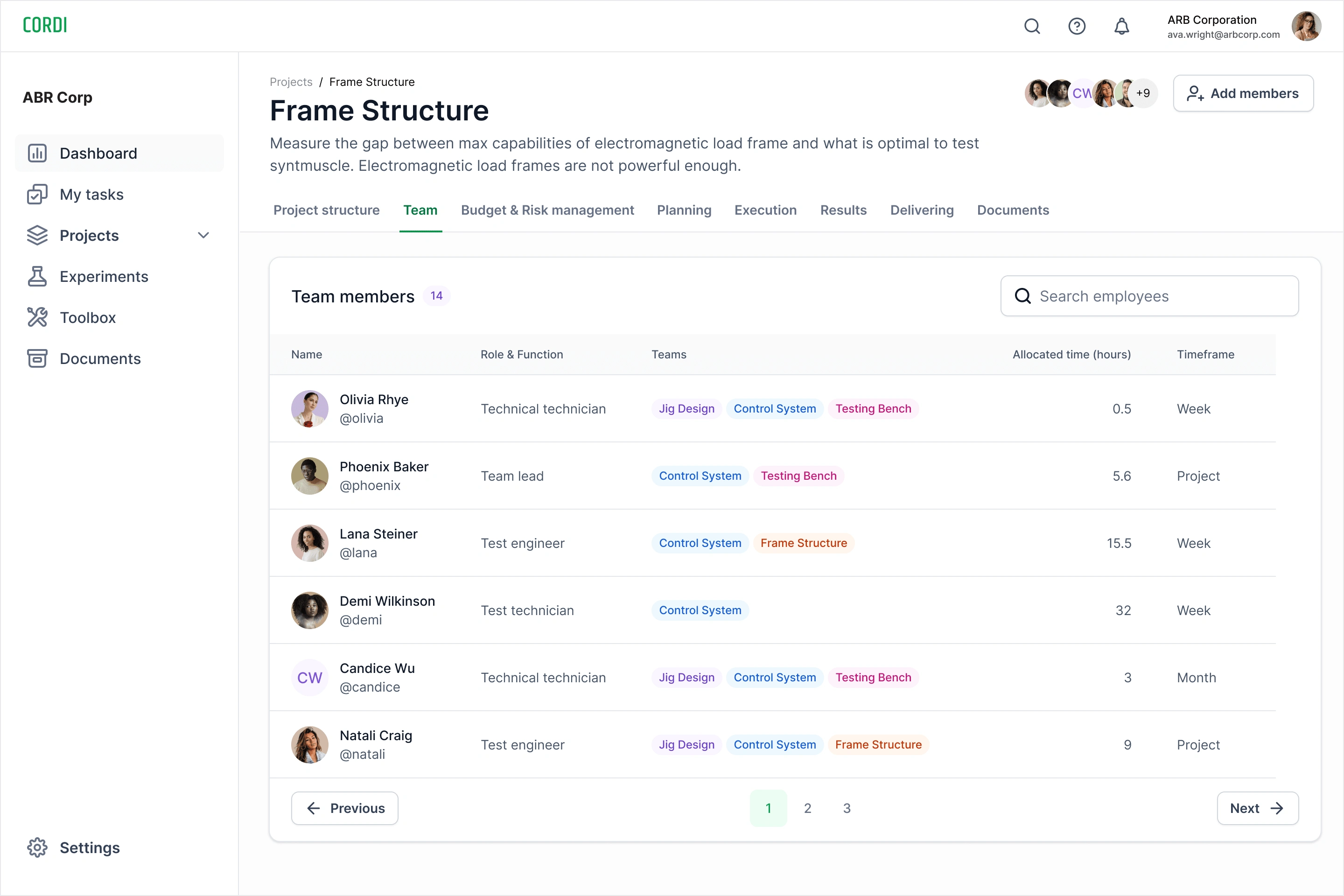Click the help circle icon in top bar
This screenshot has height=896, width=1344.
[1076, 26]
